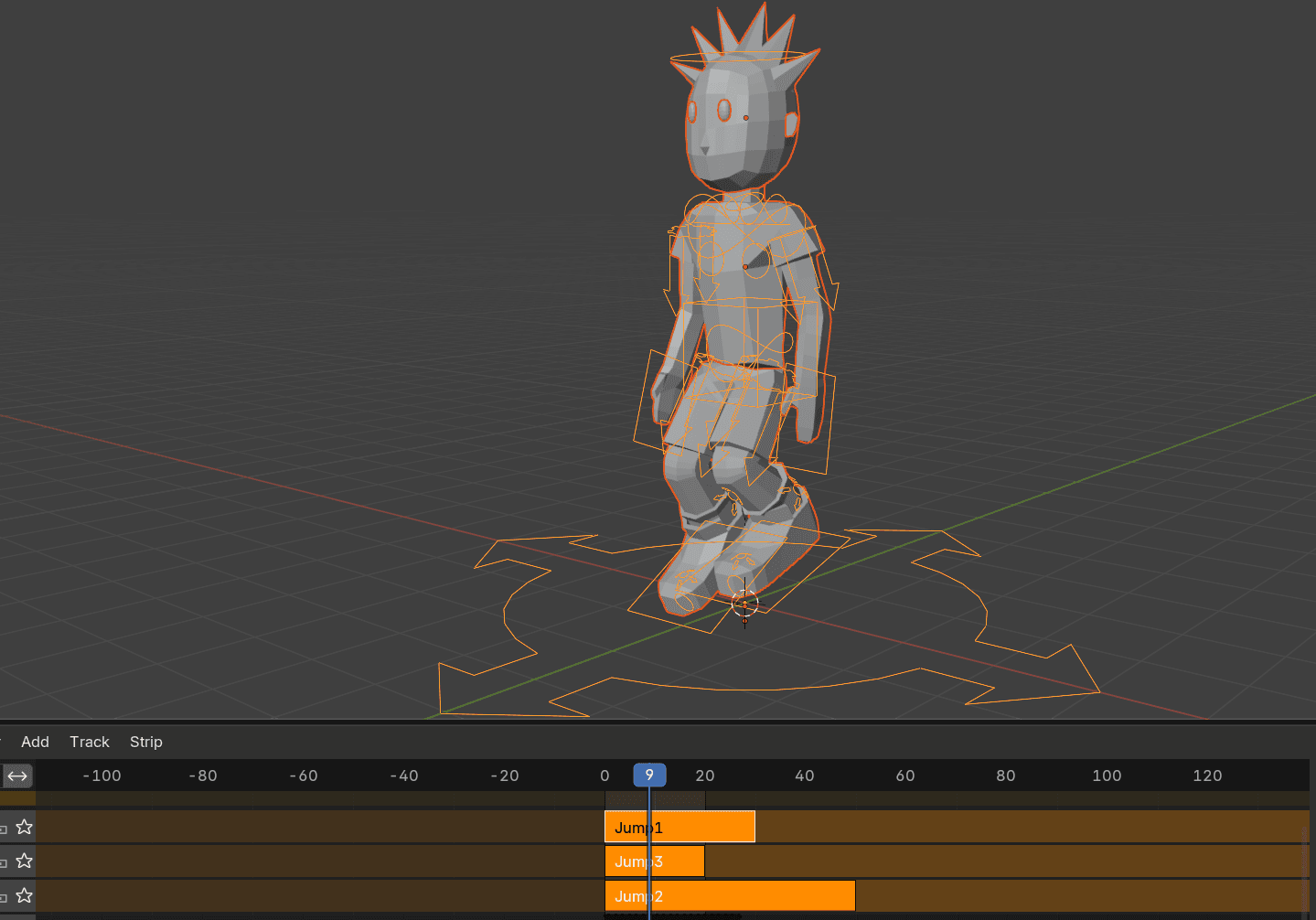Screen dimensions: 1316x920
Task: Solo the Jump3 track via its star icon
Action: click(25, 861)
